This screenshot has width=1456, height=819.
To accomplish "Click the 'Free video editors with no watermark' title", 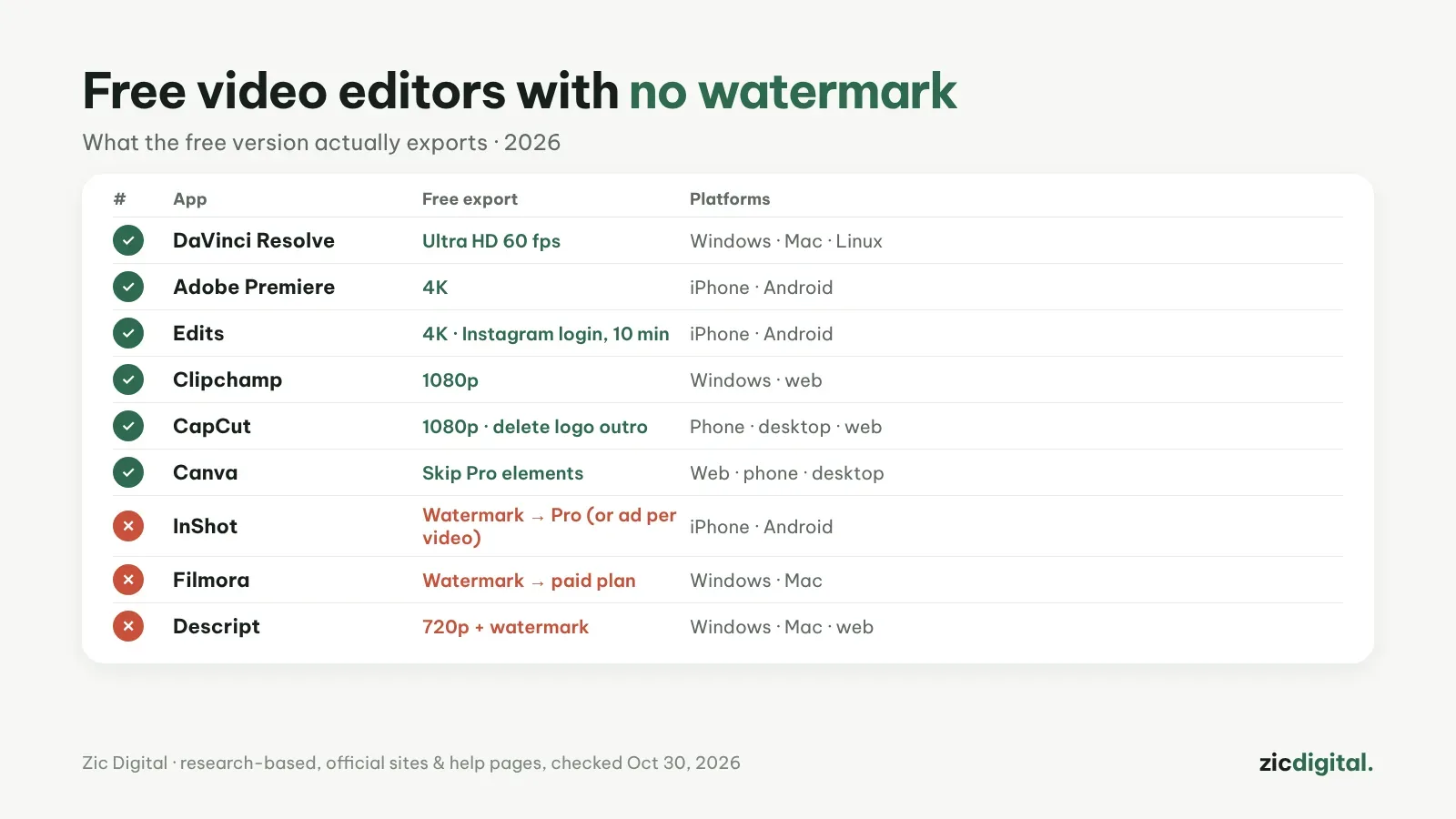I will tap(520, 91).
